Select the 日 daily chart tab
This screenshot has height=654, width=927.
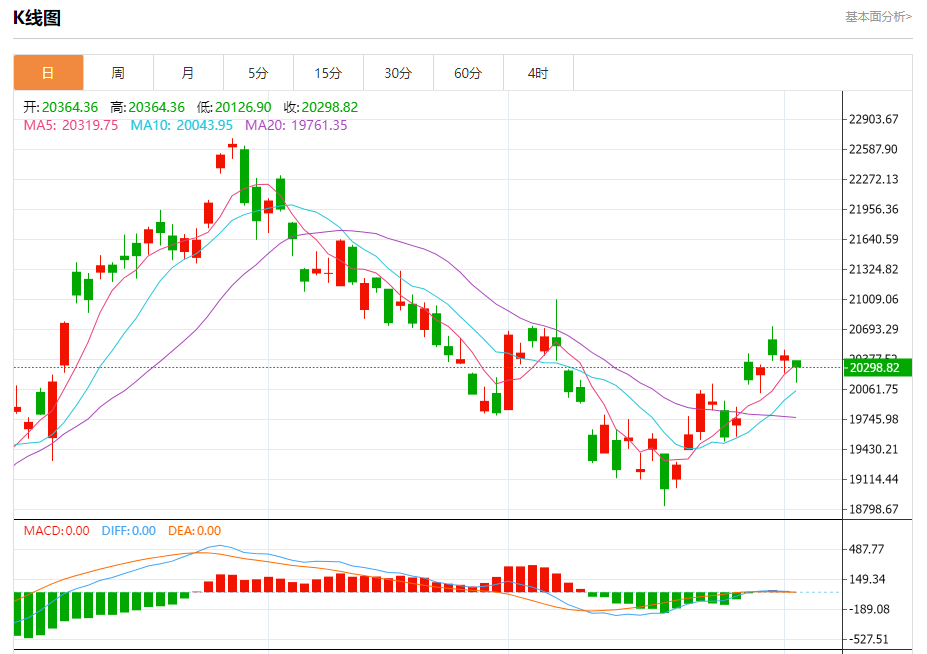[48, 73]
